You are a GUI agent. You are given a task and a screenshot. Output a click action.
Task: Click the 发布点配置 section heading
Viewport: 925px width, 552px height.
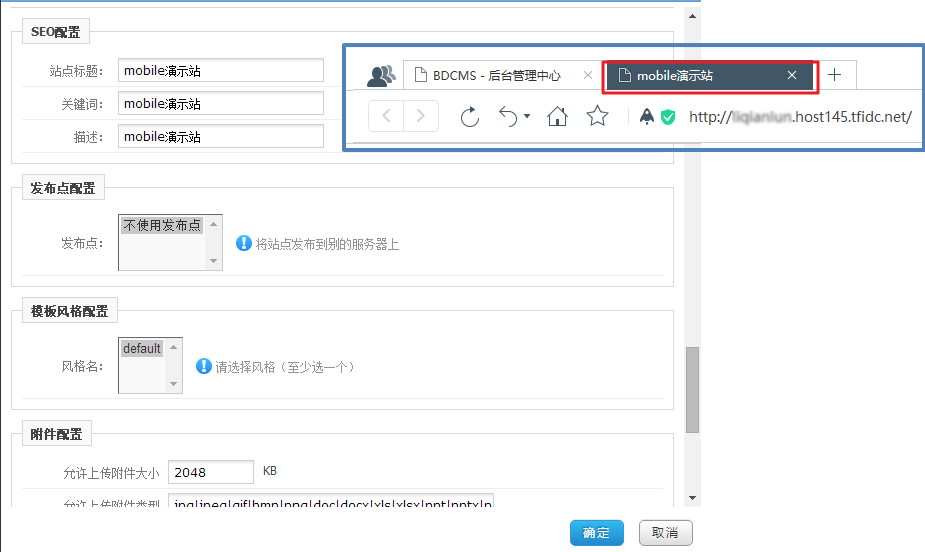(x=63, y=188)
